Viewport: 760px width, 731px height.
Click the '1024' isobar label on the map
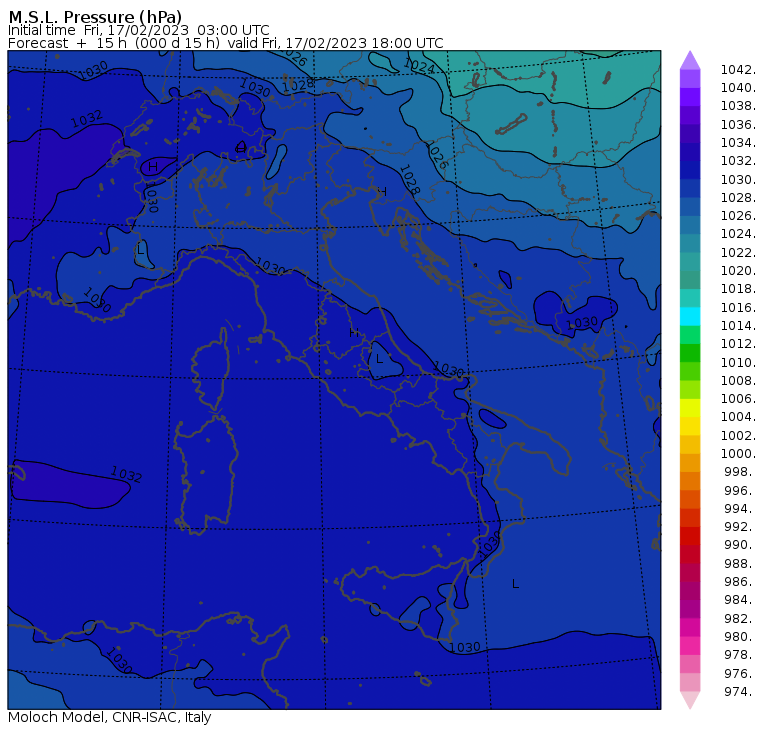(419, 65)
